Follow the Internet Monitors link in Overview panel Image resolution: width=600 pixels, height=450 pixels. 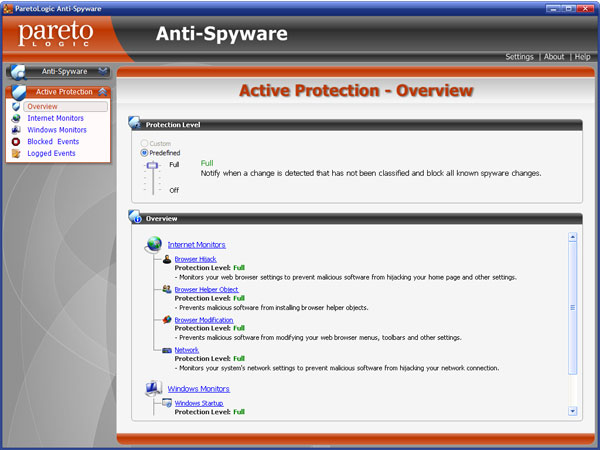196,245
